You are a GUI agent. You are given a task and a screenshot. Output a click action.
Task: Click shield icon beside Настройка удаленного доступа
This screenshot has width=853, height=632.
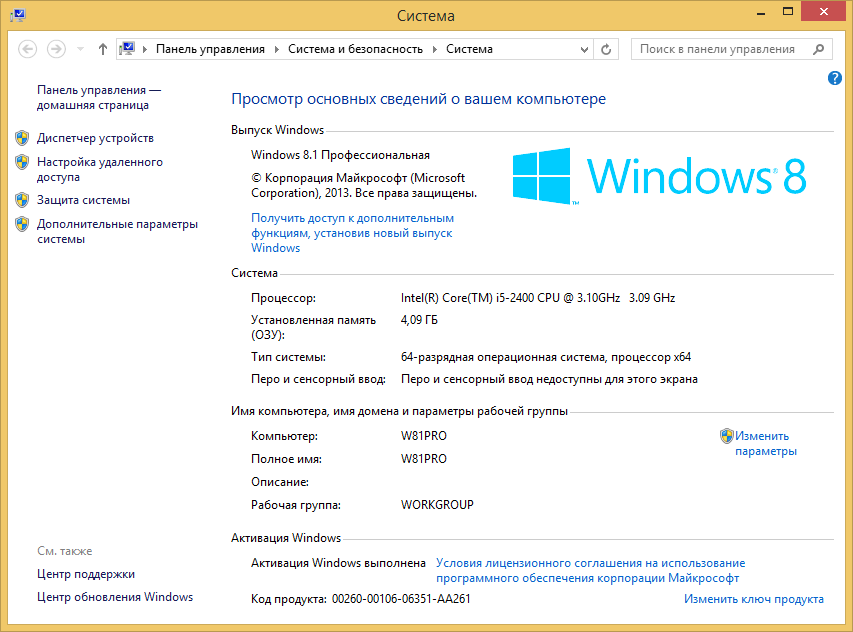22,162
